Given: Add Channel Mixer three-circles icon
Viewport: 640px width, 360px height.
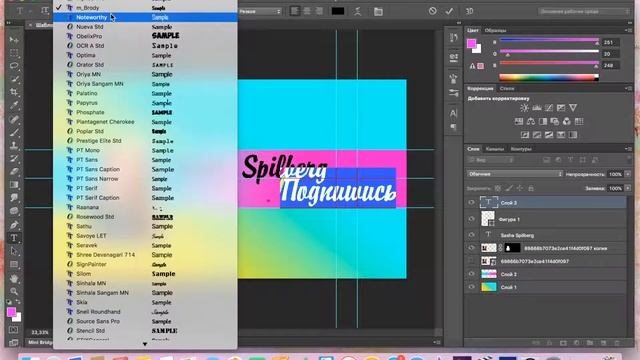Looking at the screenshot, I should 567,121.
